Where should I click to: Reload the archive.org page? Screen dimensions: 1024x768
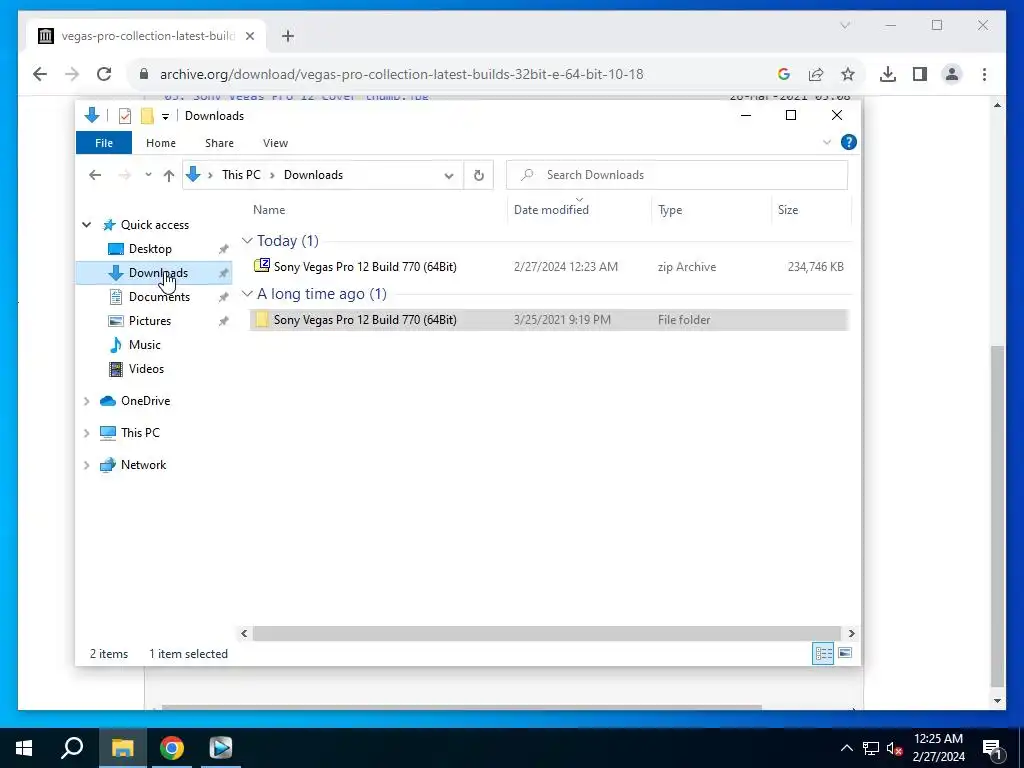[104, 74]
